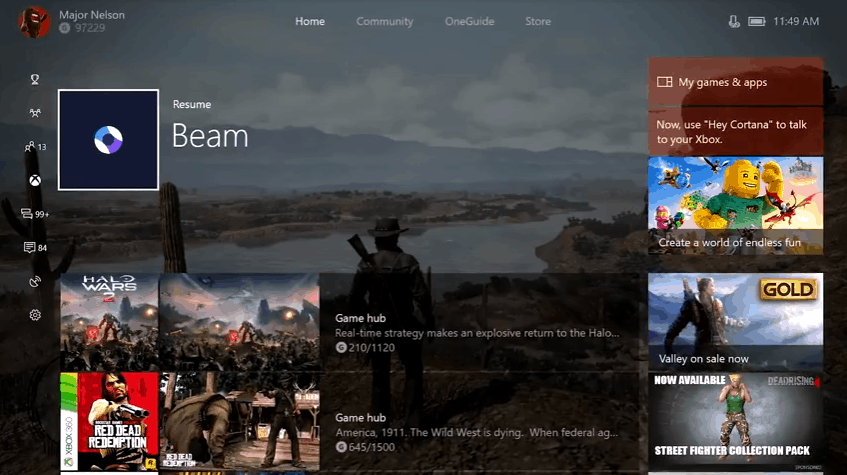
Task: Open Notifications icon showing 84
Action: (x=35, y=247)
